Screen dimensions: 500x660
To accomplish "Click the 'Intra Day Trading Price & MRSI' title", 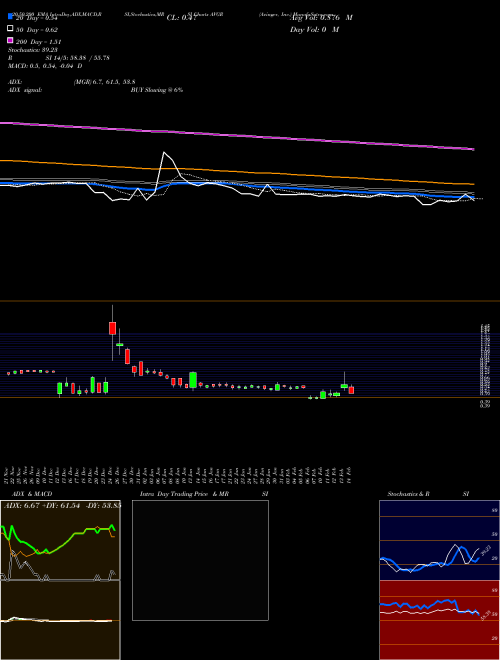I will (x=204, y=494).
